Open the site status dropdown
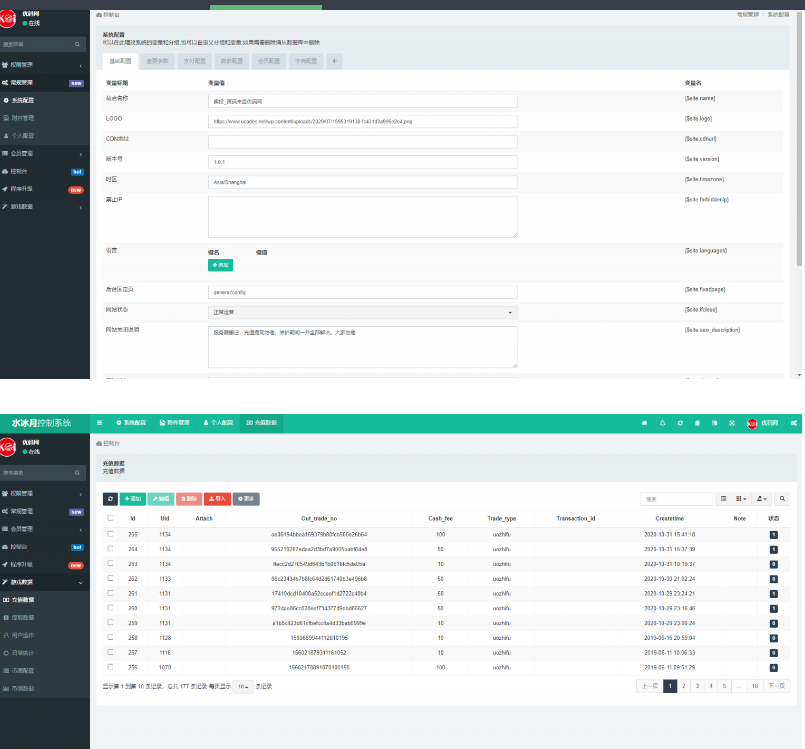The image size is (805, 749). [362, 312]
